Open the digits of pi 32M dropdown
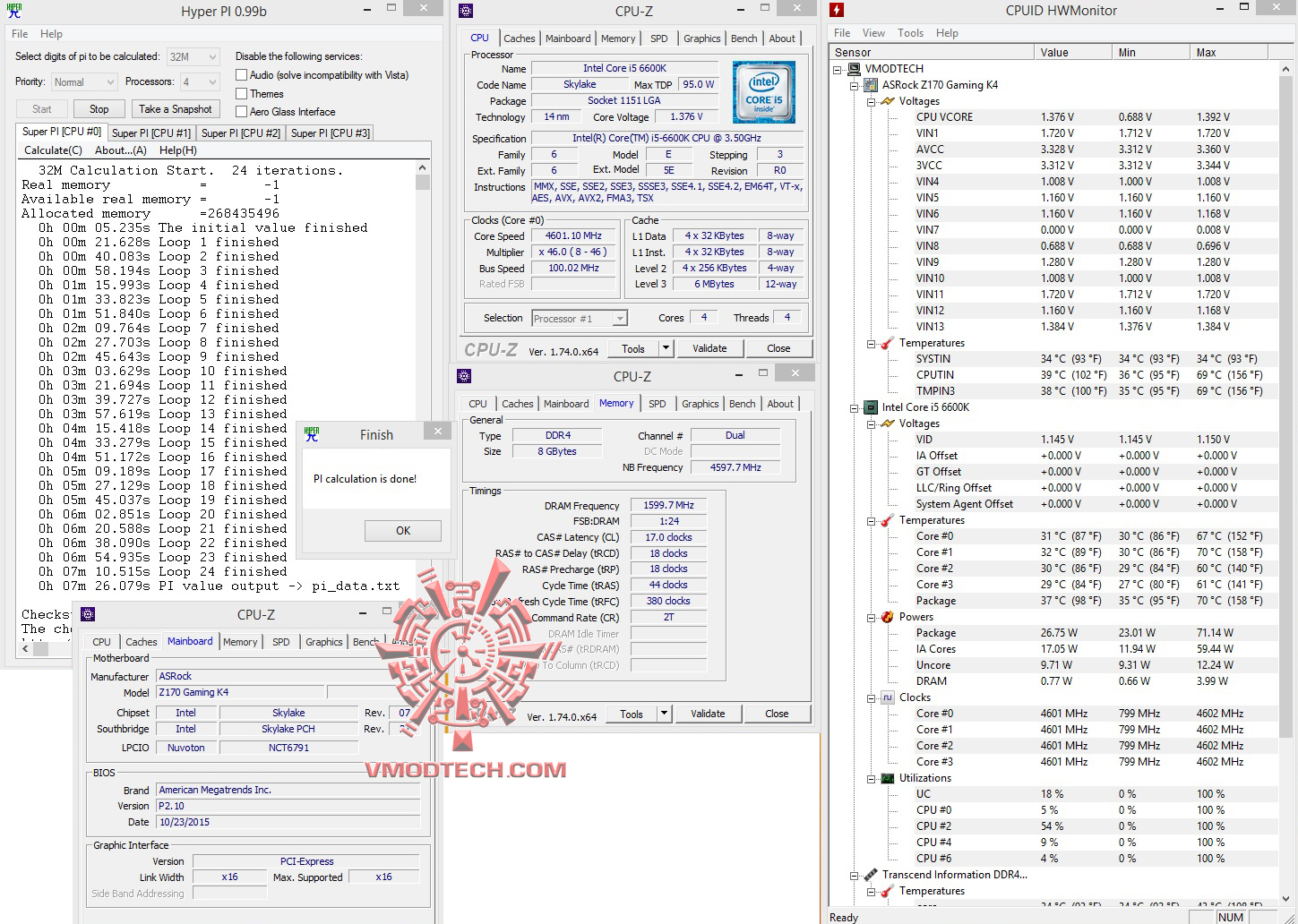This screenshot has height=924, width=1298. pos(193,57)
